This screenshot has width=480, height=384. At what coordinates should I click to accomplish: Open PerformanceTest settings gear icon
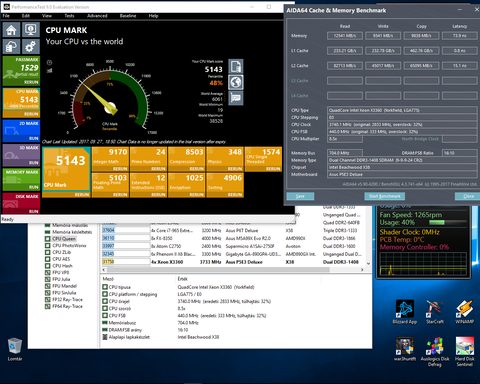pyautogui.click(x=31, y=47)
